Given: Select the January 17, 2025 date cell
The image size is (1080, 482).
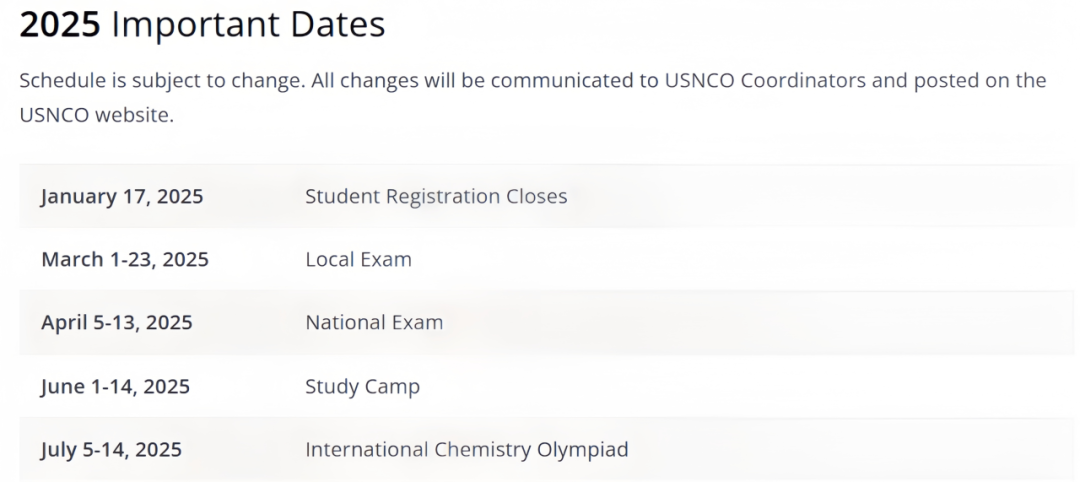Looking at the screenshot, I should pyautogui.click(x=122, y=197).
